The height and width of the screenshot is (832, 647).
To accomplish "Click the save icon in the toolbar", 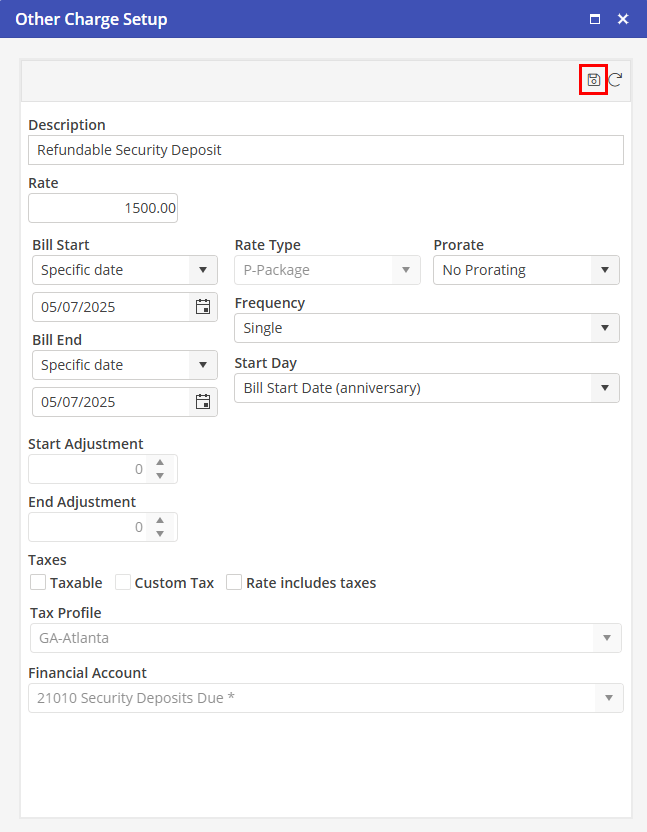I will pyautogui.click(x=593, y=80).
